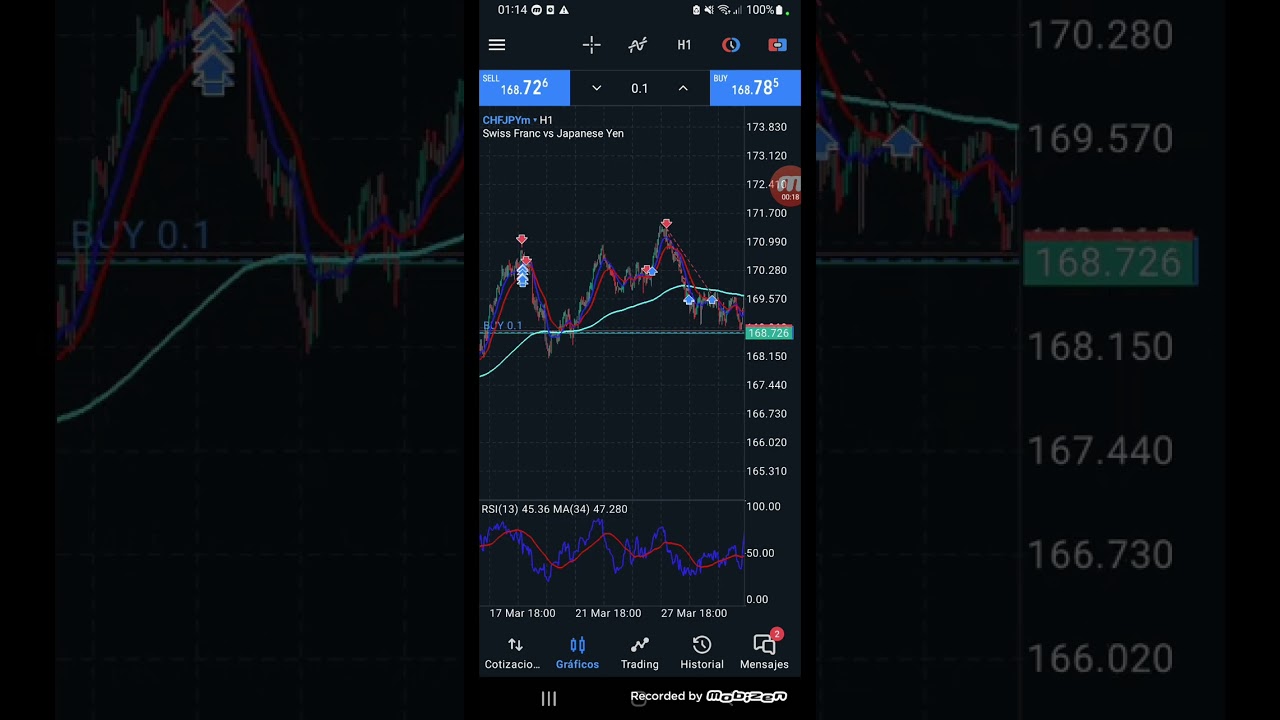Open the new order icon
The width and height of the screenshot is (1280, 720).
(777, 45)
